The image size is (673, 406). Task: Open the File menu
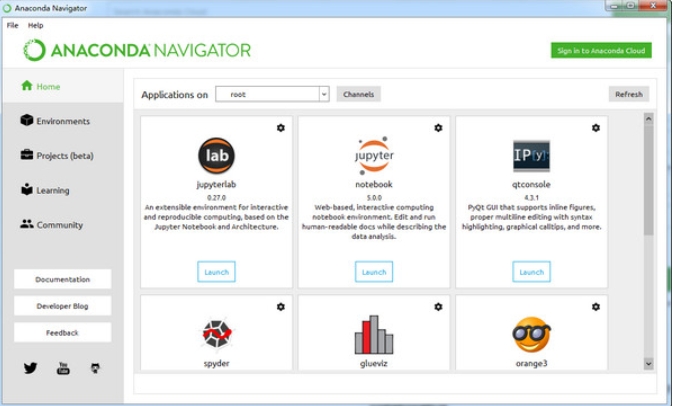pos(13,25)
